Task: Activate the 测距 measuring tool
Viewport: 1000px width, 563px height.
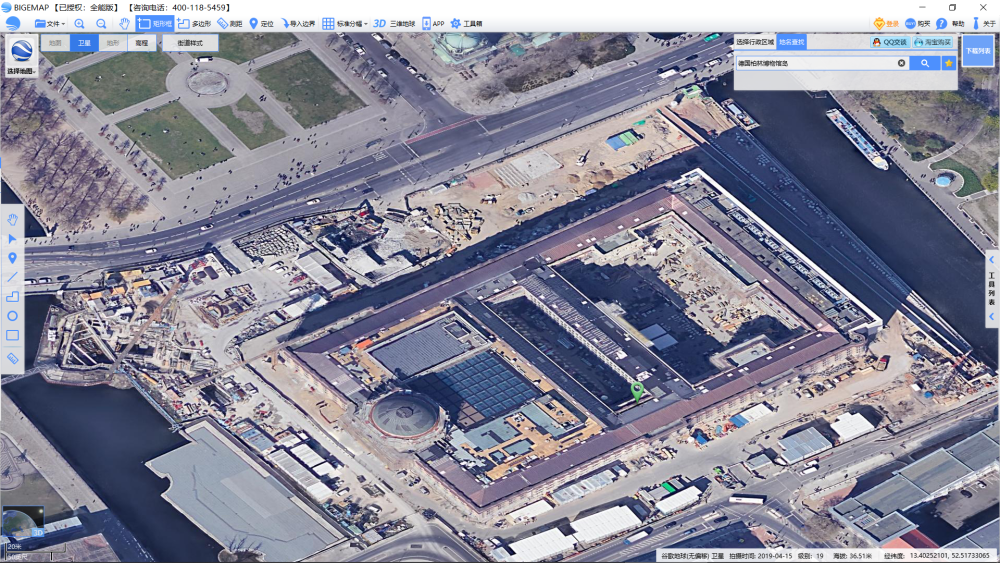Action: [x=230, y=24]
